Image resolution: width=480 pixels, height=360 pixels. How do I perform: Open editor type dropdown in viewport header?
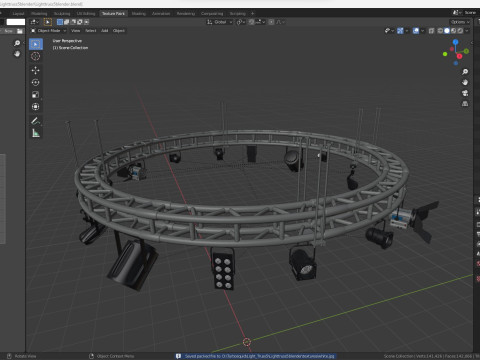[35, 22]
